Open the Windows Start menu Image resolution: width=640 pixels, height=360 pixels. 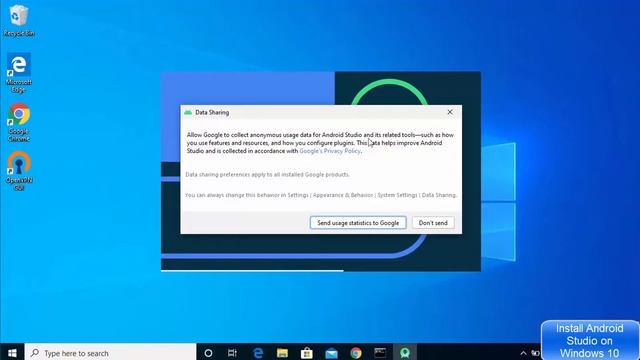click(12, 353)
